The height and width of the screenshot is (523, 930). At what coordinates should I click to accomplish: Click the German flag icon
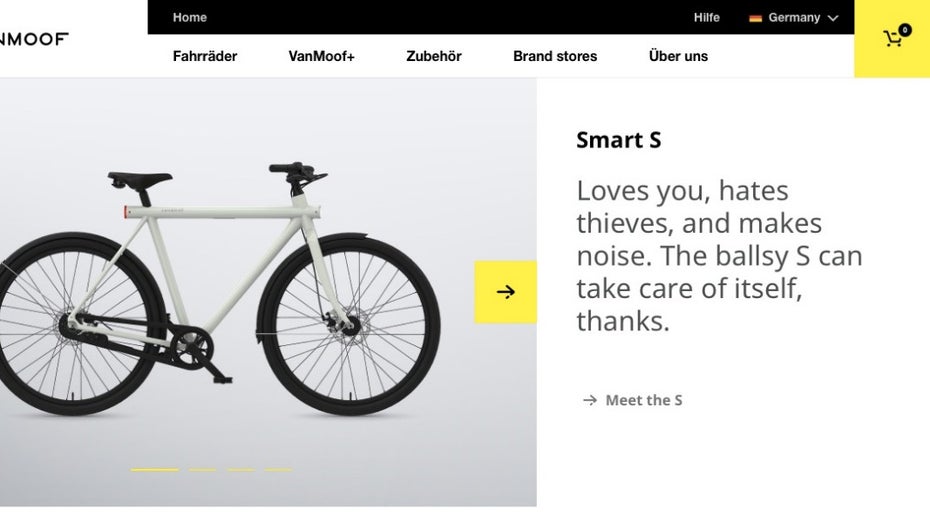756,18
